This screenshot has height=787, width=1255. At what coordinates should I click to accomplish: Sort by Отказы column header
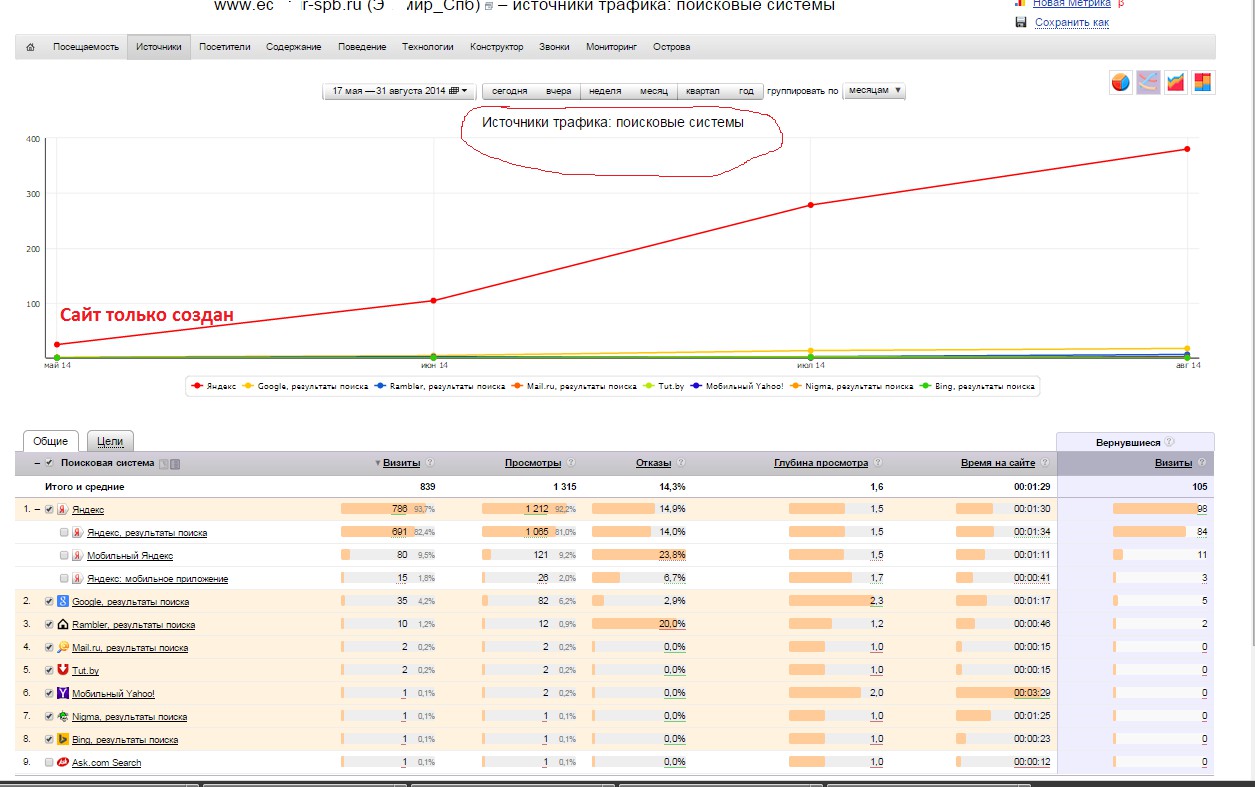coord(654,463)
